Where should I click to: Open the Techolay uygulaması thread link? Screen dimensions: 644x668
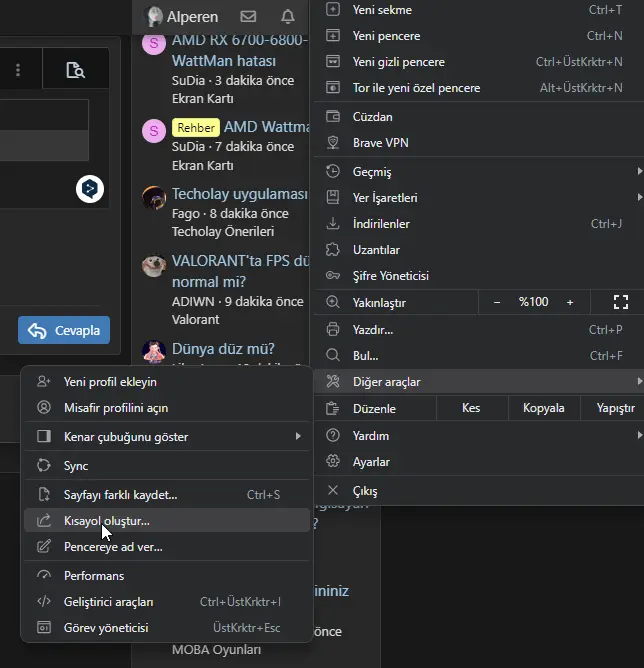[x=240, y=194]
